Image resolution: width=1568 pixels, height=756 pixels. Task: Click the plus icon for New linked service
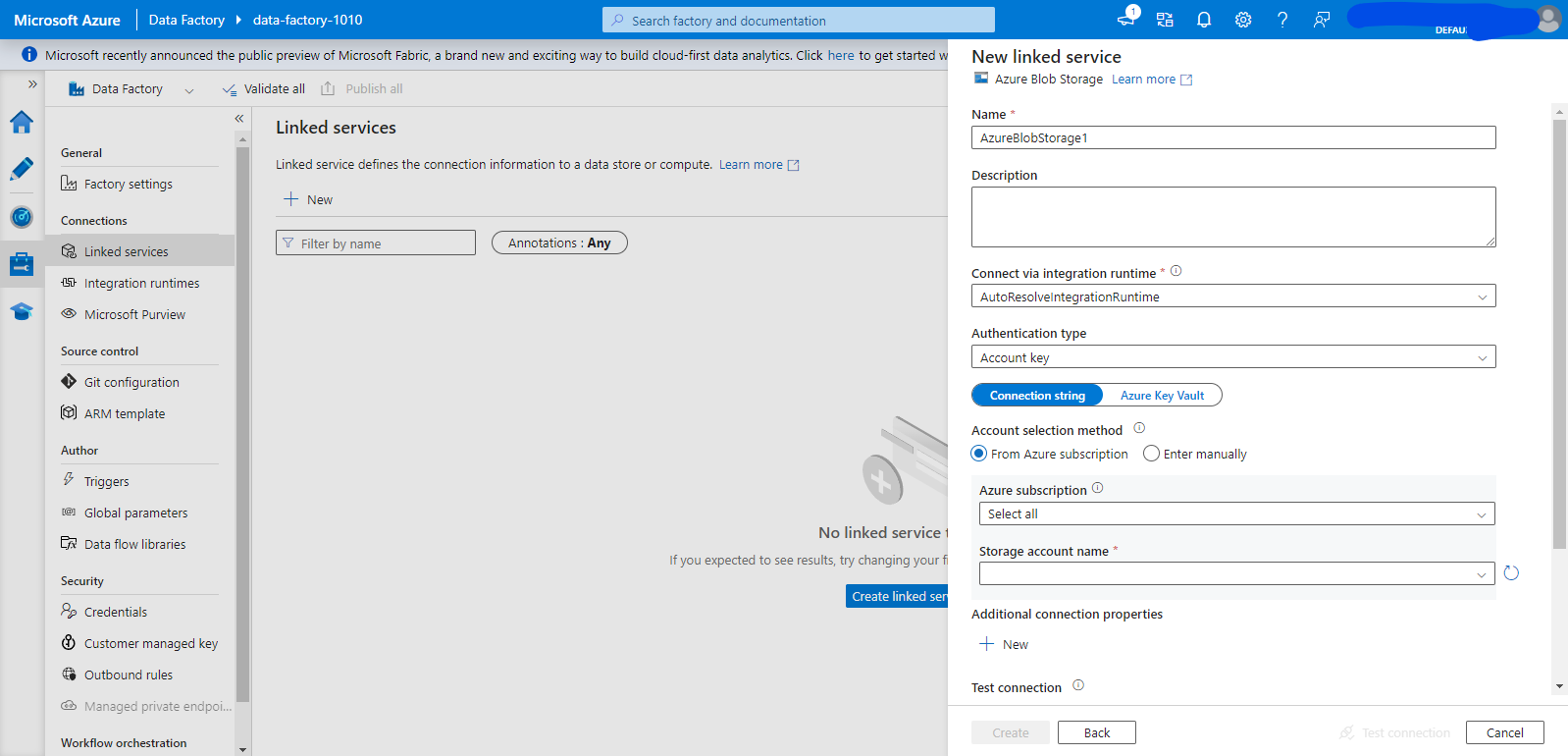[290, 199]
